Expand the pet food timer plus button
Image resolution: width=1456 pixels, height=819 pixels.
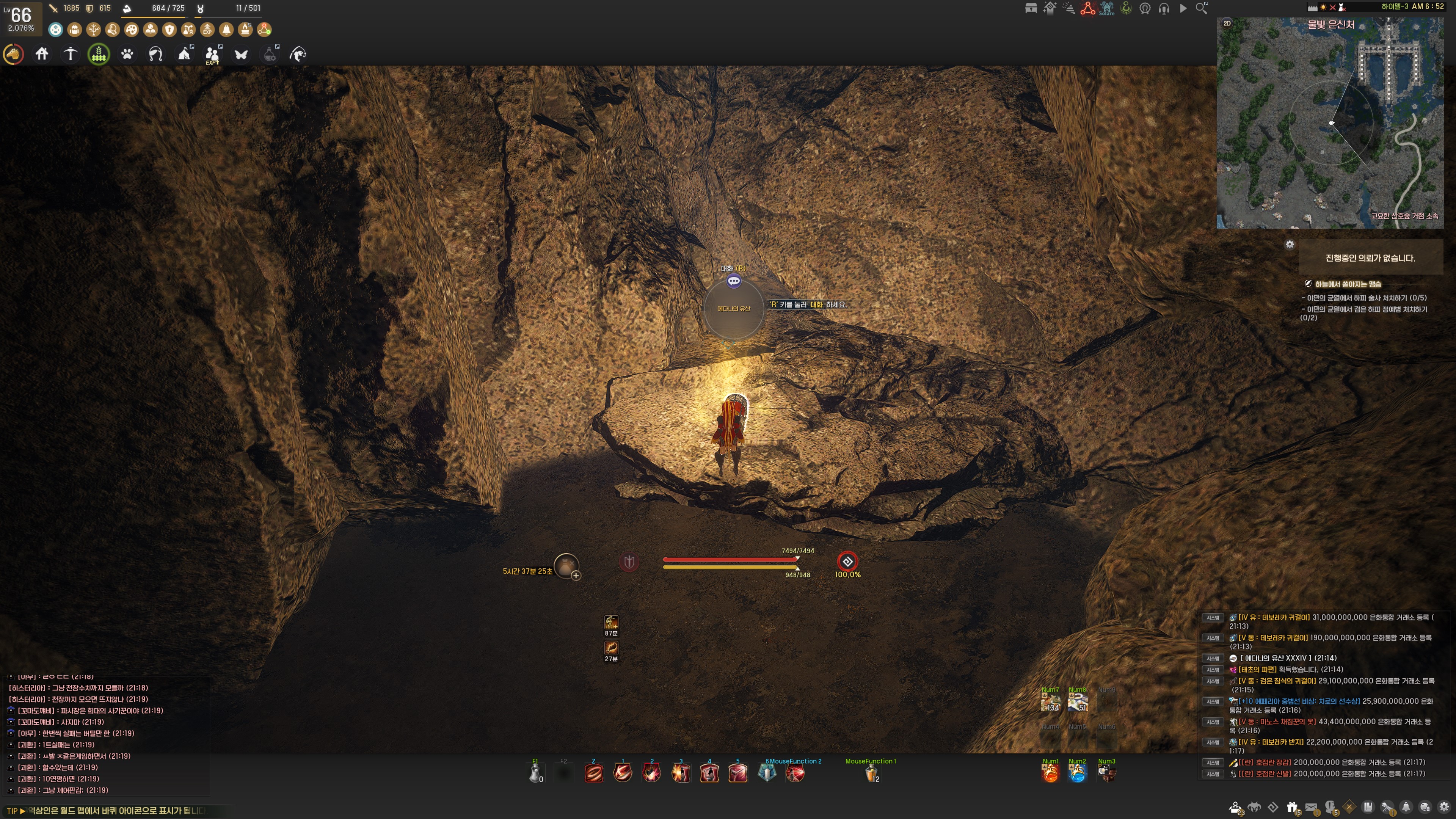(x=576, y=576)
